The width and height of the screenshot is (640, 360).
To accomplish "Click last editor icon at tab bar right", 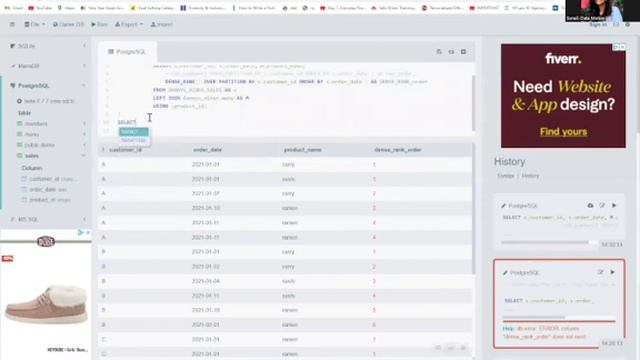I will [463, 52].
